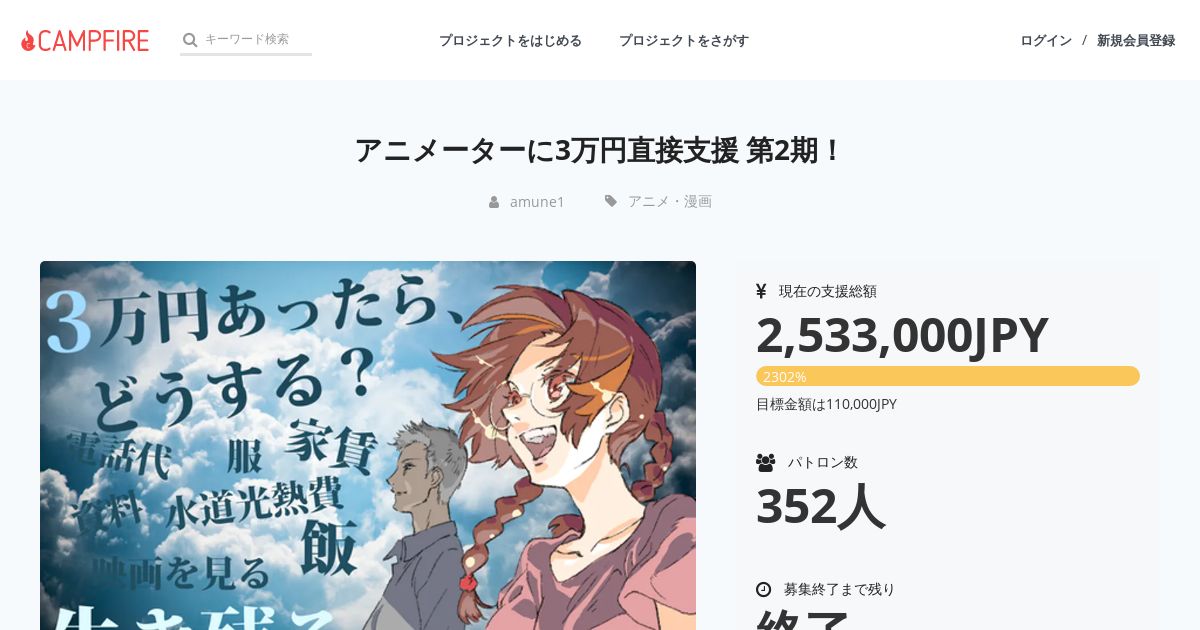
Task: Open プロジェクトをさがす menu item
Action: tap(684, 40)
